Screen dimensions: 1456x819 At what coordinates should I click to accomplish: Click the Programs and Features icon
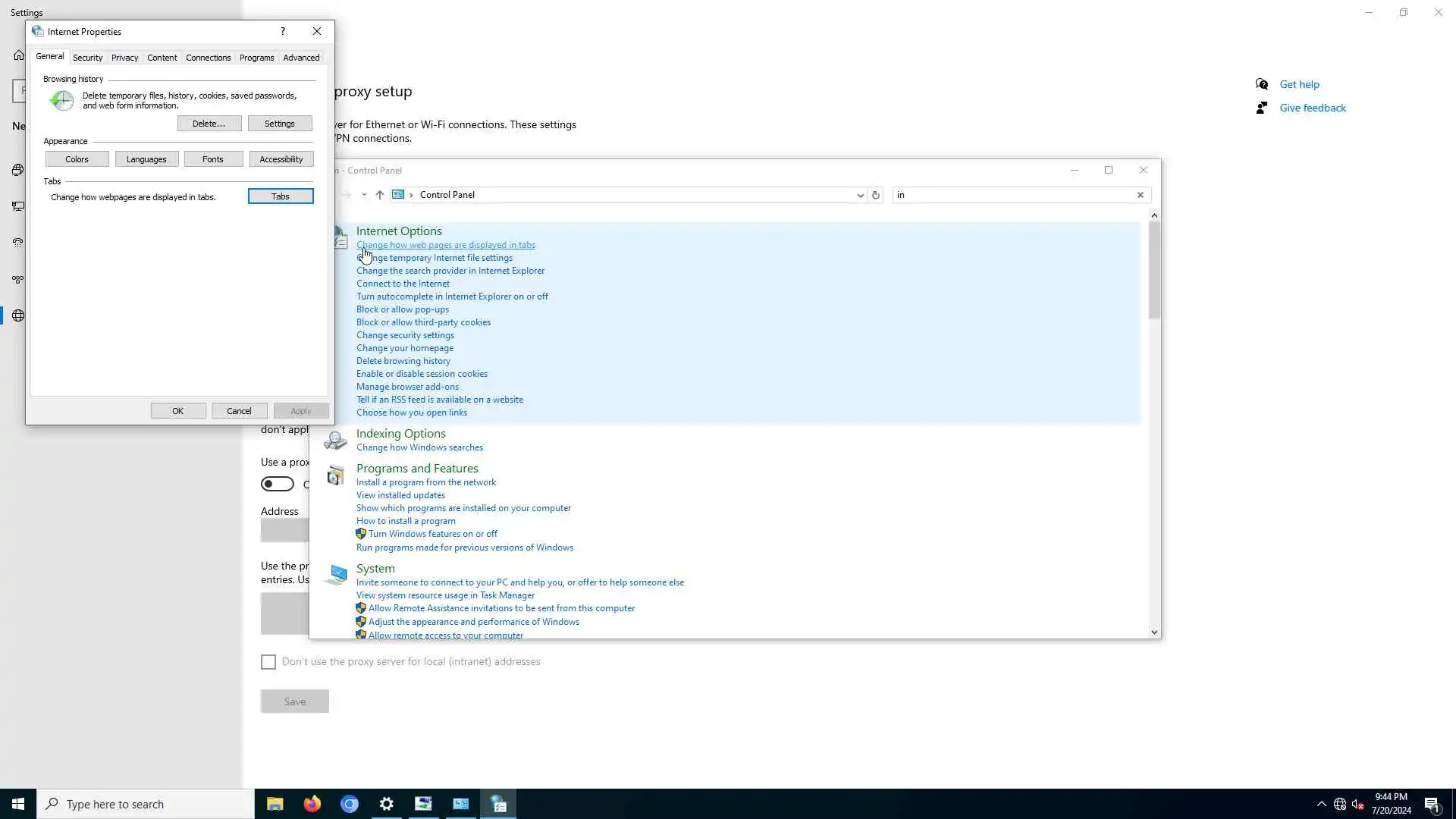pyautogui.click(x=335, y=475)
